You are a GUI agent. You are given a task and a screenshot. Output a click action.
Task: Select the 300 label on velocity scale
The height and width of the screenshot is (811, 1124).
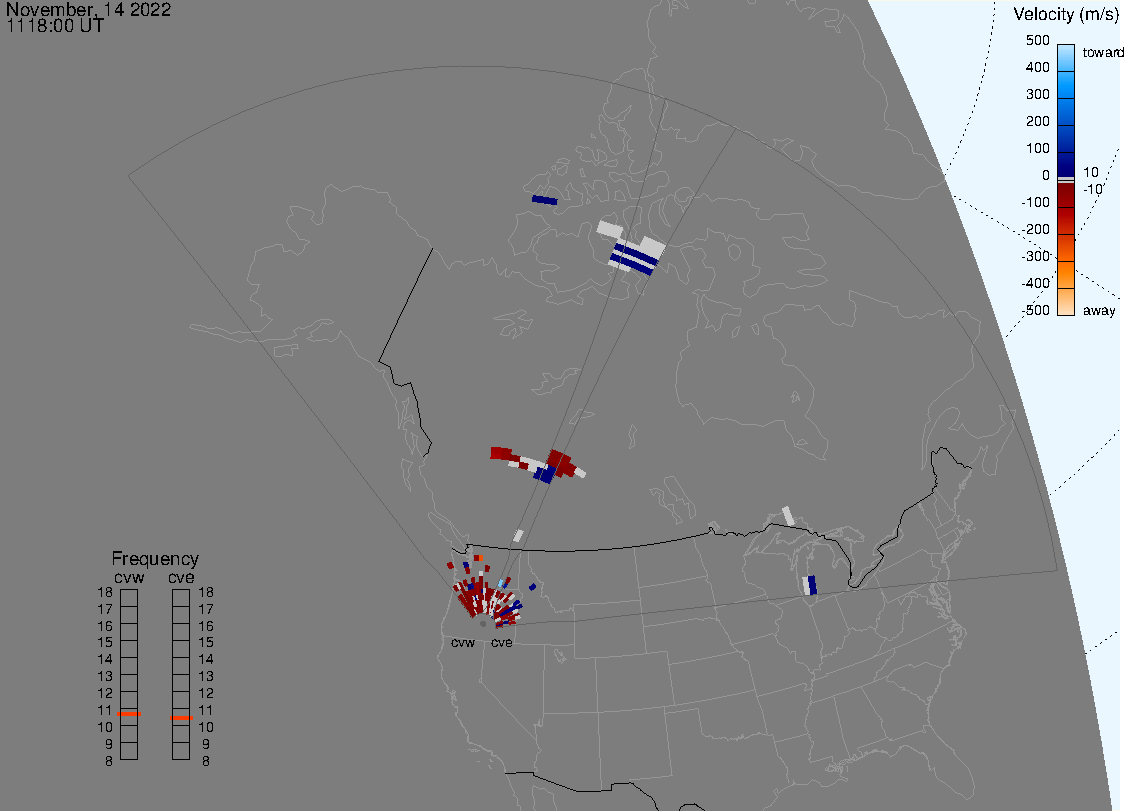(x=1037, y=95)
